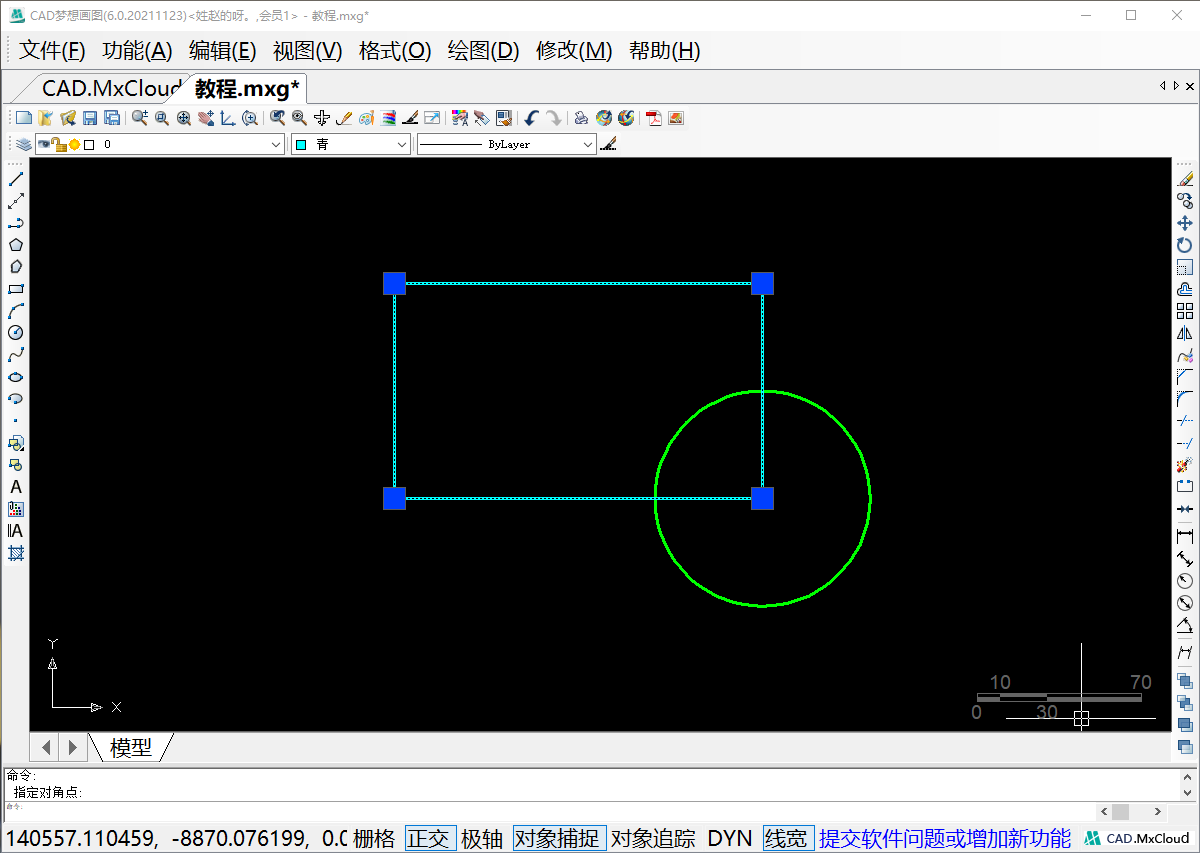Click top-left grip of selected rectangle

click(x=394, y=283)
